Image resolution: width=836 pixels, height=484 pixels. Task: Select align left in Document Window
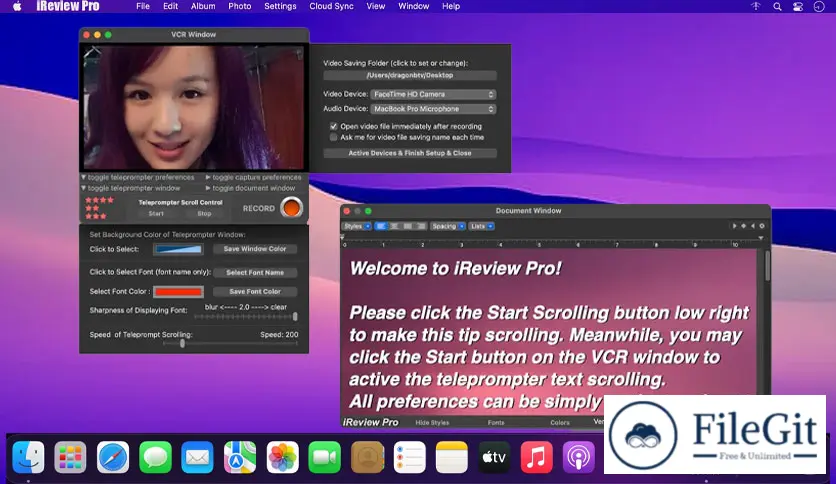click(381, 226)
